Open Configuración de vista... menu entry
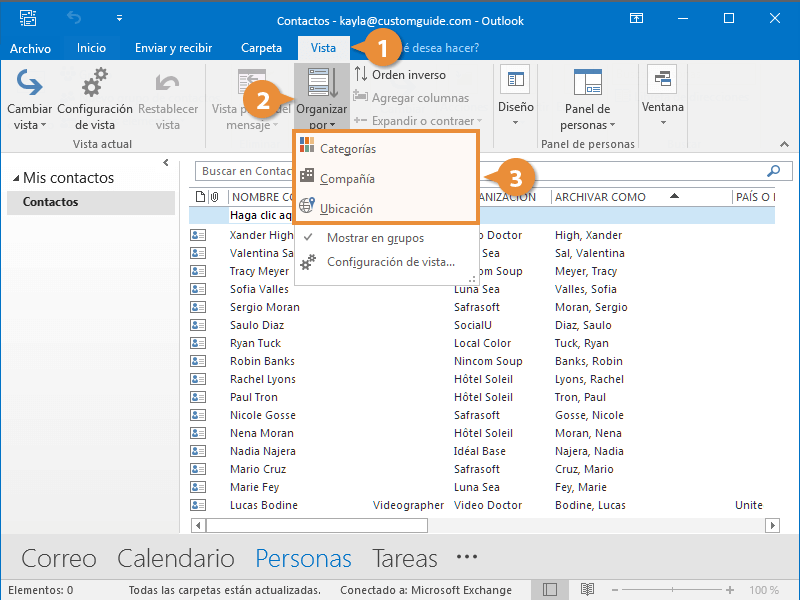Image resolution: width=800 pixels, height=600 pixels. (390, 262)
